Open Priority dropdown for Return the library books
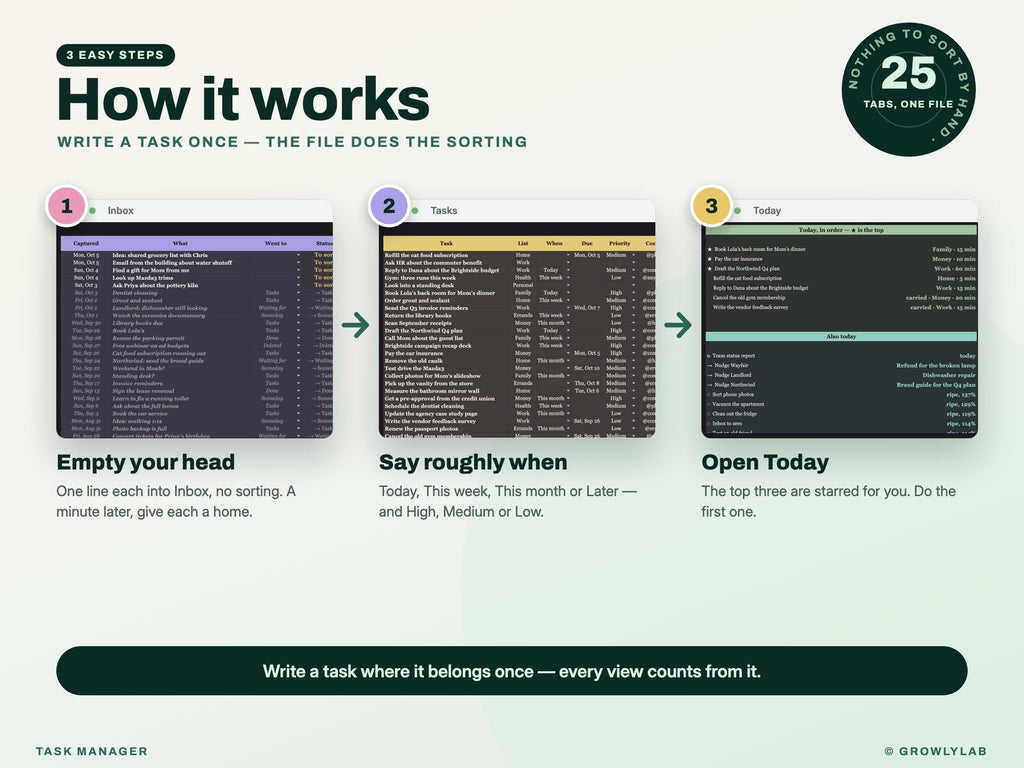 tap(633, 315)
